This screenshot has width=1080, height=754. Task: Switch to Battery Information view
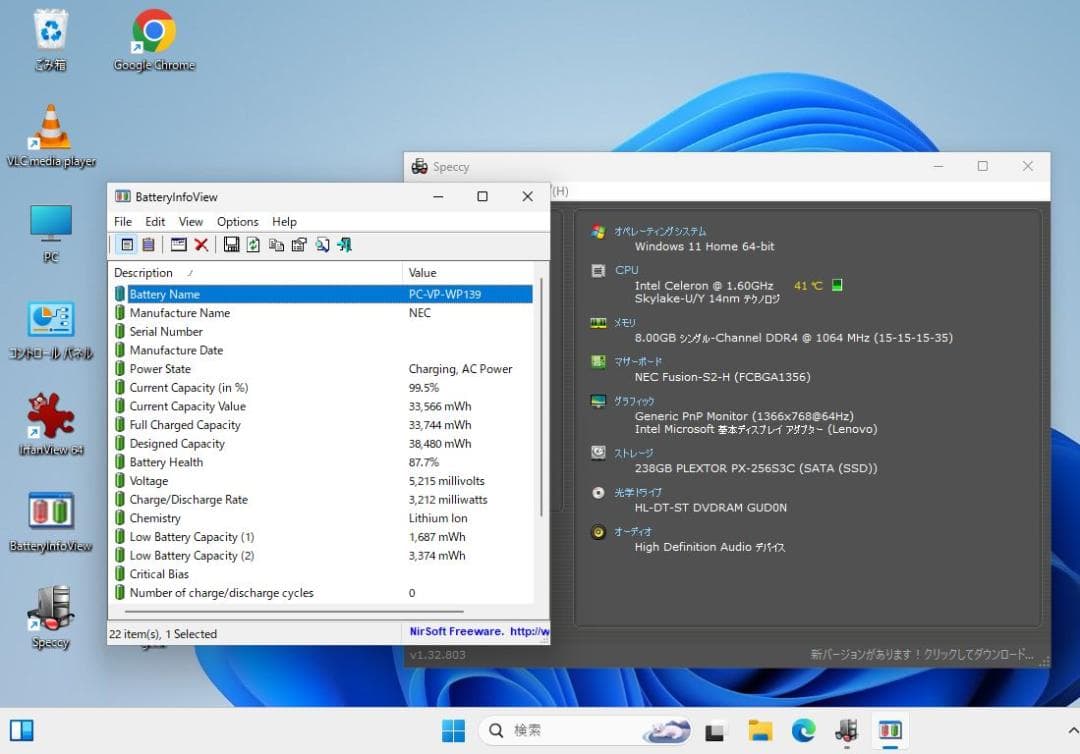[x=126, y=244]
